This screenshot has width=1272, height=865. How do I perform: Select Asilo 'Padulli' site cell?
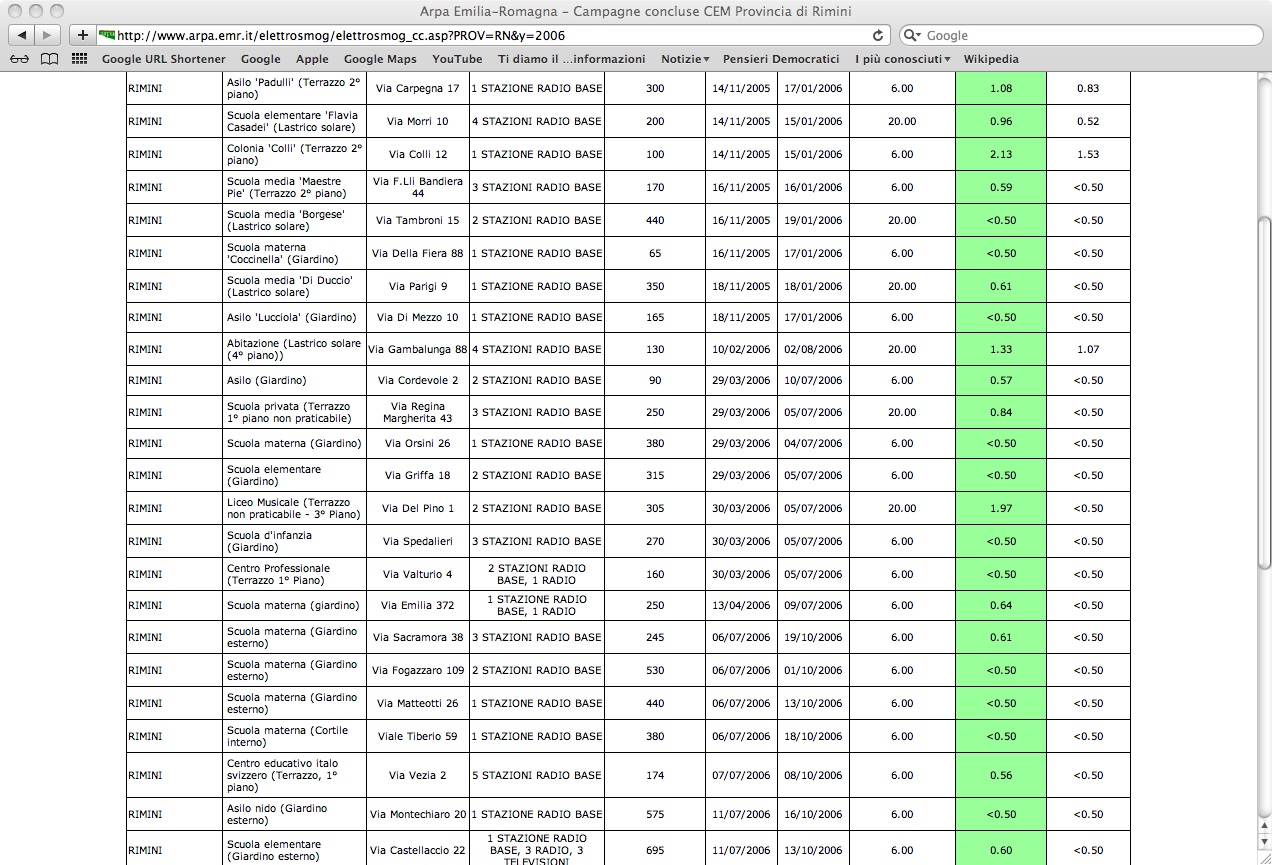click(294, 88)
